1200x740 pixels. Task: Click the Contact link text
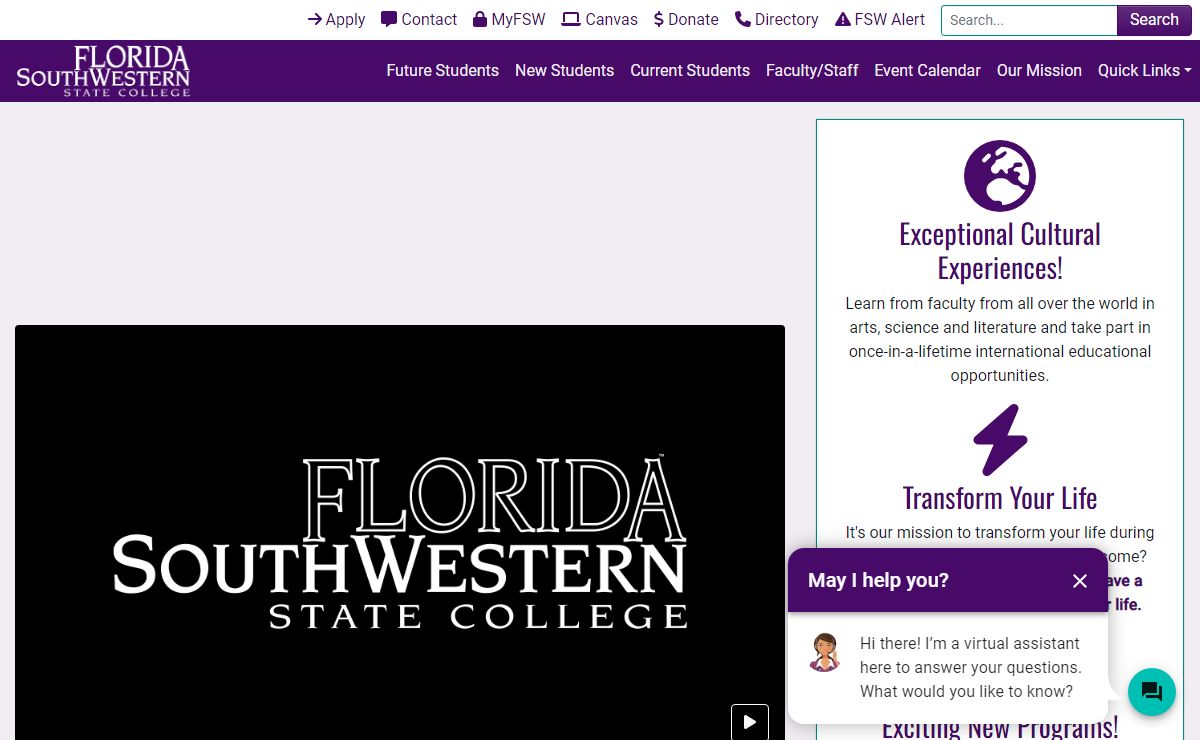(x=429, y=19)
